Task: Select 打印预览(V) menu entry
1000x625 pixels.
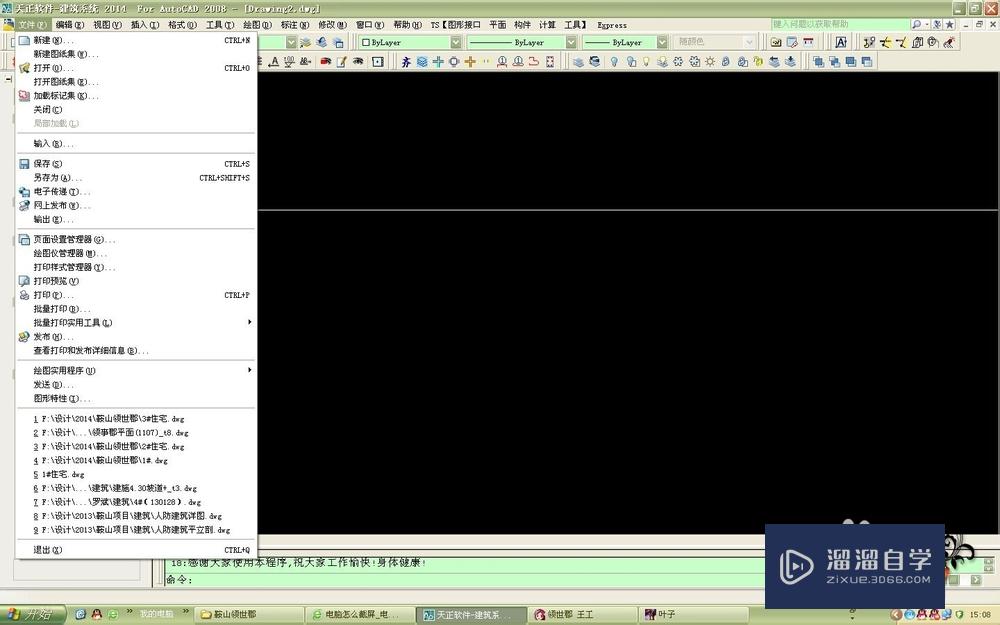Action: 136,281
